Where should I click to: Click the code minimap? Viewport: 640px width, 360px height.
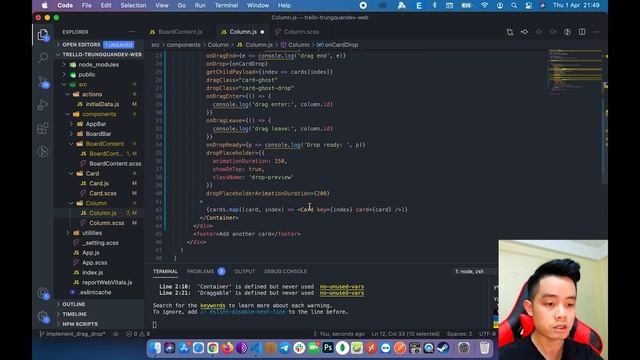pos(575,71)
